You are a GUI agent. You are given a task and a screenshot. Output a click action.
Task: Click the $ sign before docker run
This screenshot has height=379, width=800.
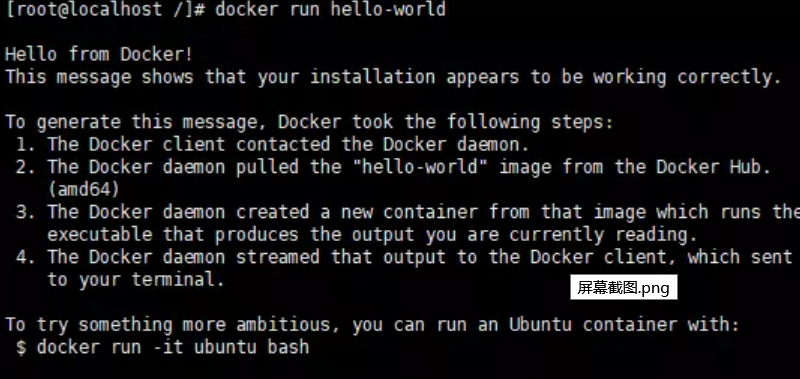click(x=21, y=347)
